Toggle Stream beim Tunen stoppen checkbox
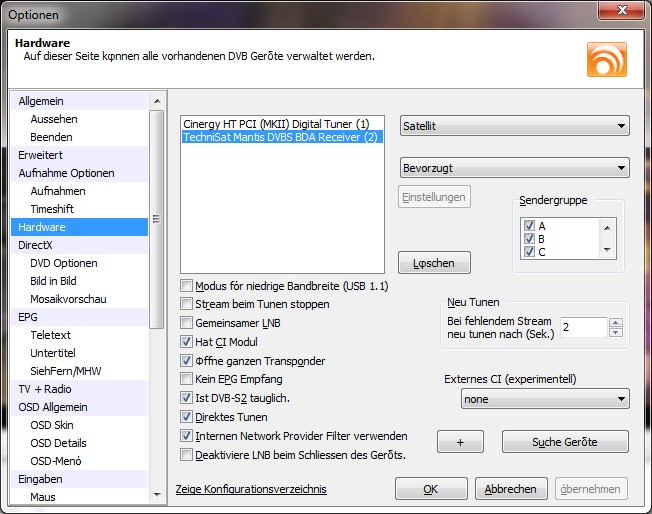This screenshot has height=514, width=652. [x=186, y=304]
